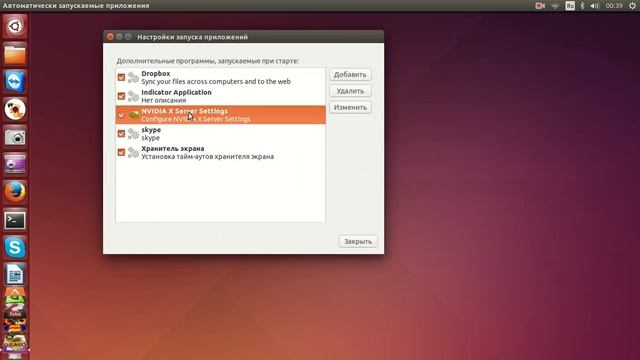The height and width of the screenshot is (360, 640).
Task: Open the Bluetooth indicator menu
Action: (x=582, y=6)
